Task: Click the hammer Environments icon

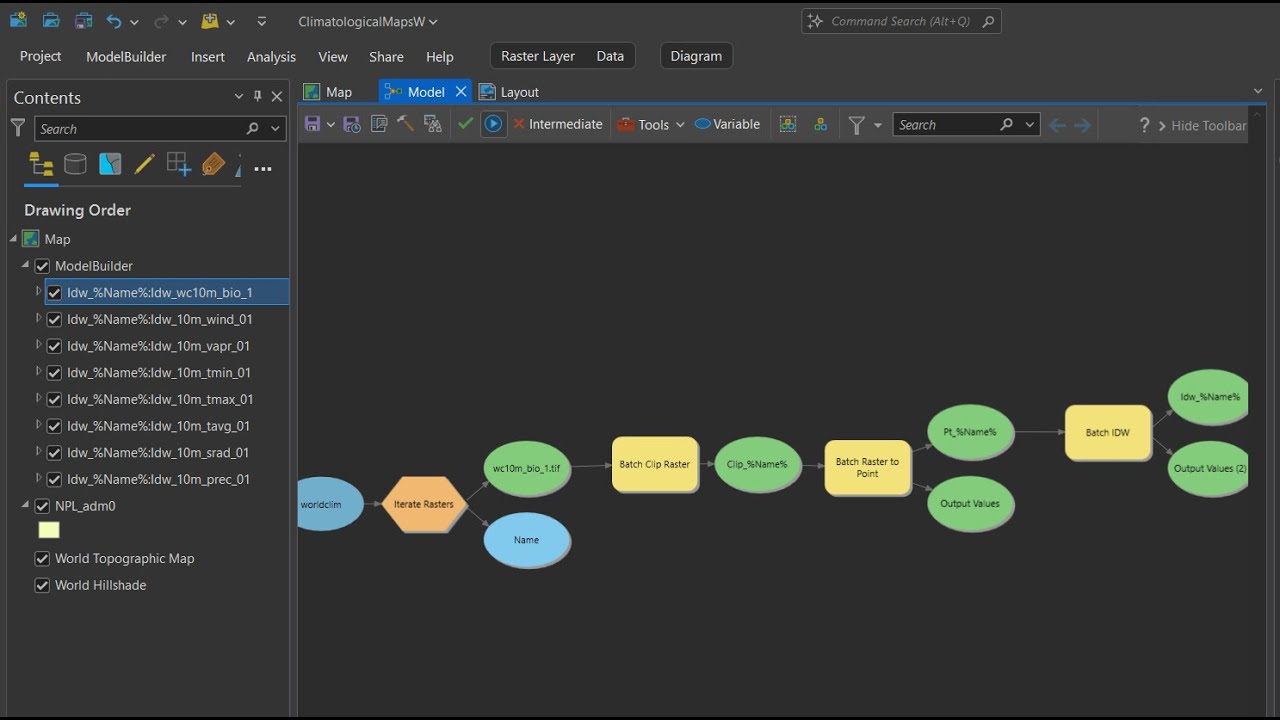Action: point(405,123)
